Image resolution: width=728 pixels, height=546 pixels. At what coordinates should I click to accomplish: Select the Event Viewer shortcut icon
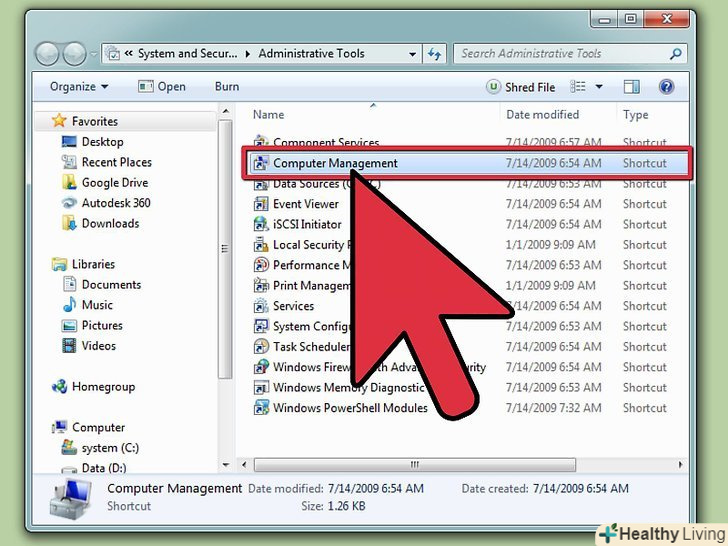coord(260,204)
